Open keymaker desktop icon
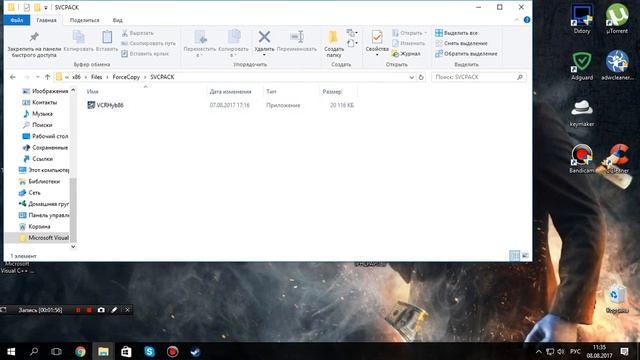Image resolution: width=640 pixels, height=360 pixels. pyautogui.click(x=582, y=112)
